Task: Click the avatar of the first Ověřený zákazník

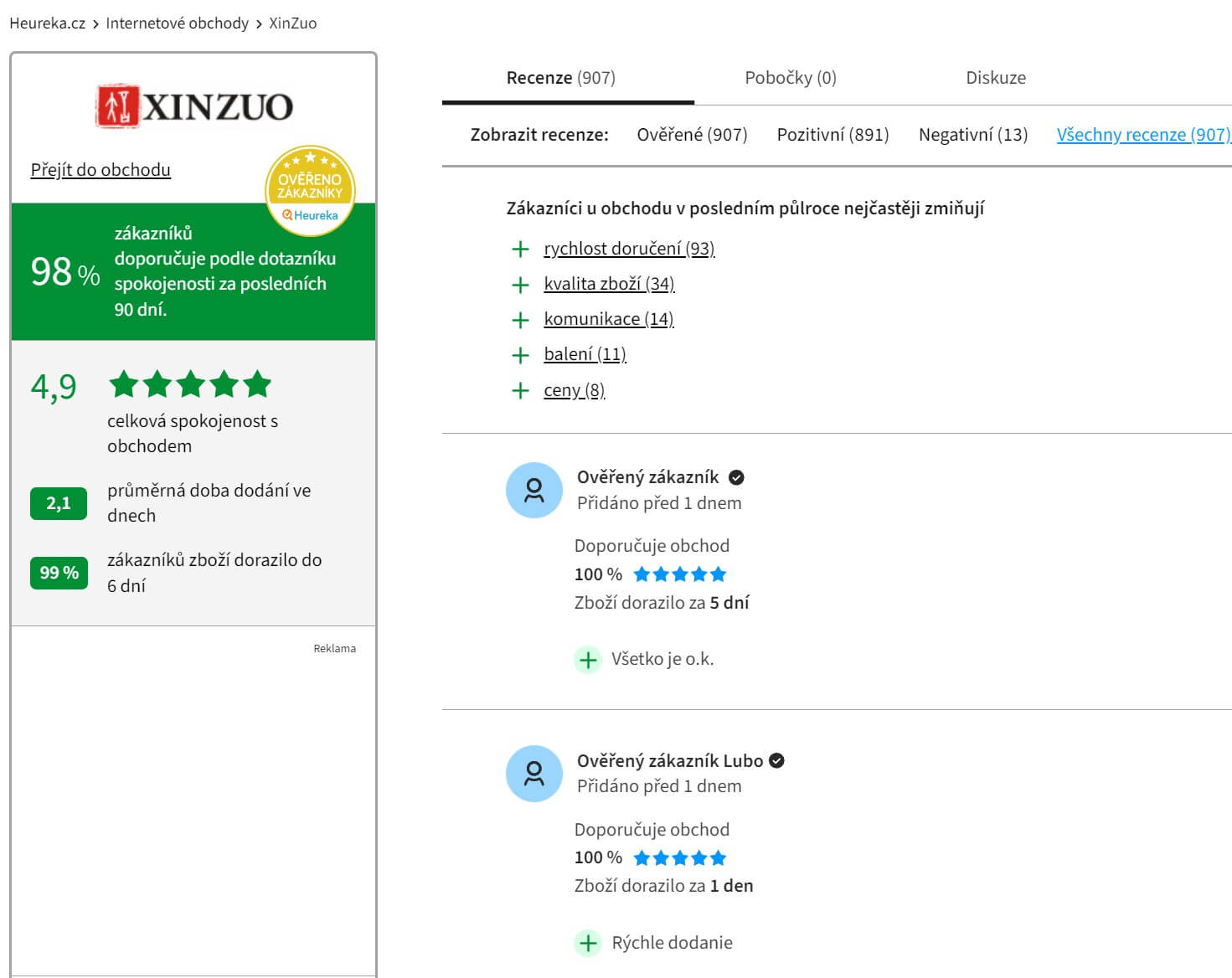Action: coord(534,490)
